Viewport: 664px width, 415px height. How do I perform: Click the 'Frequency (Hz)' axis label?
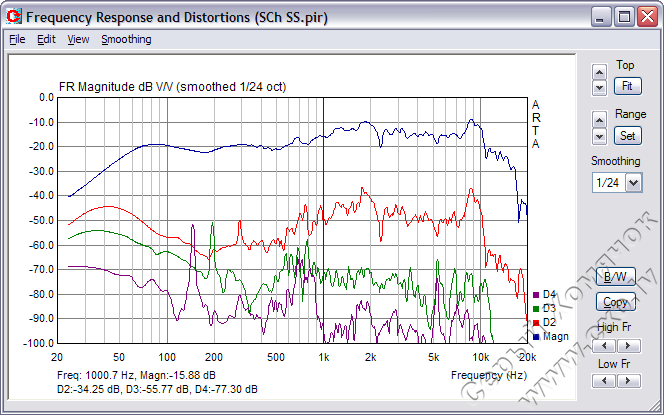[489, 375]
